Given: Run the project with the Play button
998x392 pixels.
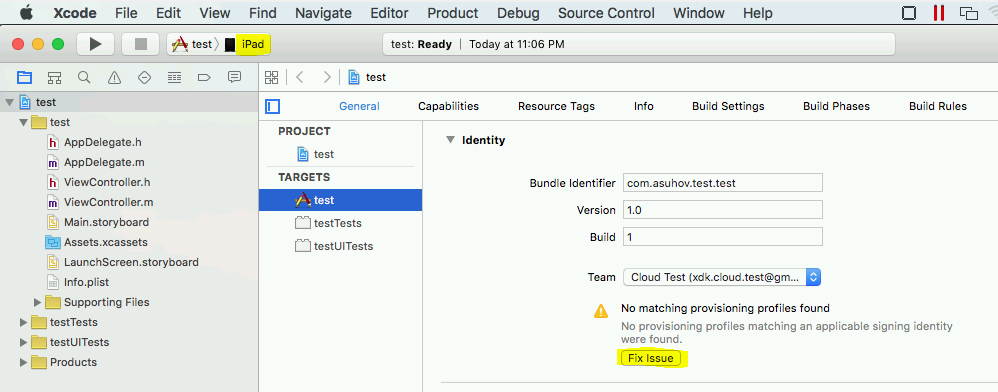Looking at the screenshot, I should (95, 44).
